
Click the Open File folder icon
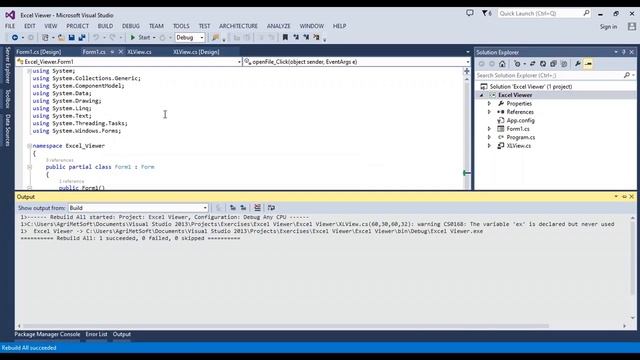click(61, 38)
